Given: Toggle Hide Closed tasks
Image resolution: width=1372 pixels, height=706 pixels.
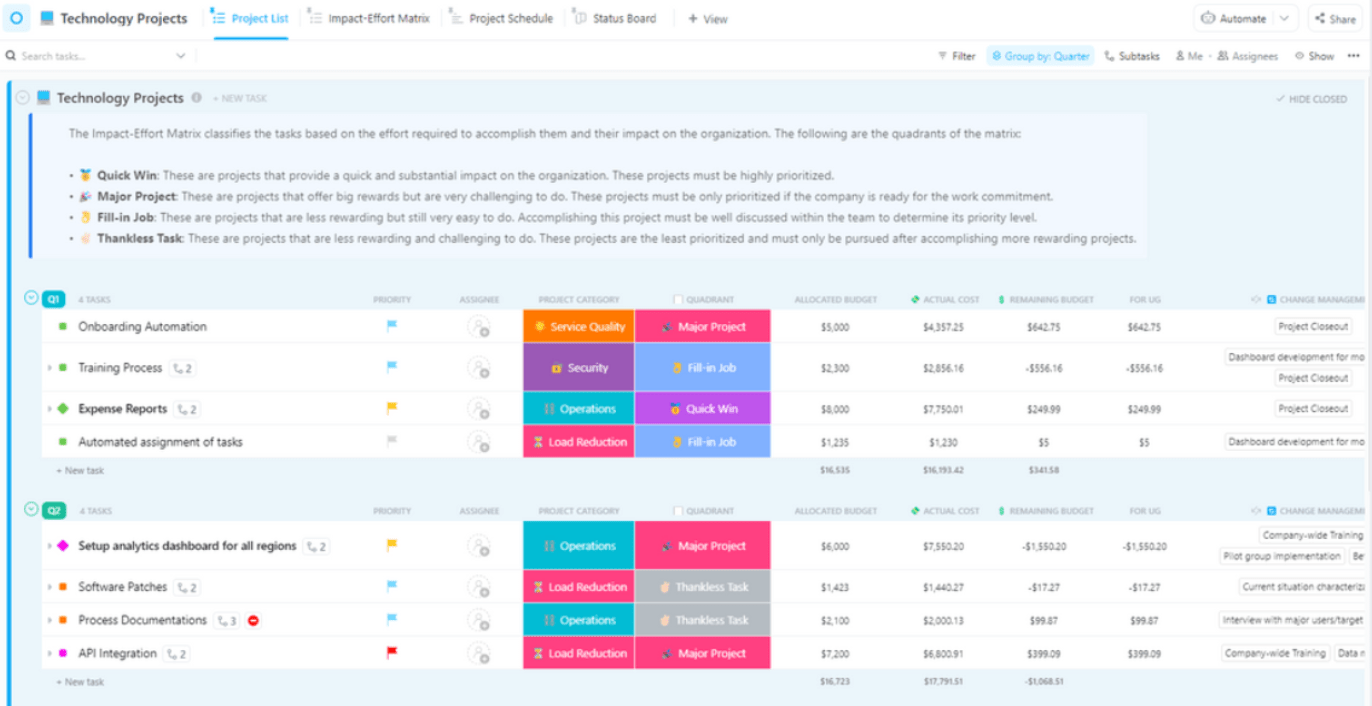Looking at the screenshot, I should tap(1311, 99).
